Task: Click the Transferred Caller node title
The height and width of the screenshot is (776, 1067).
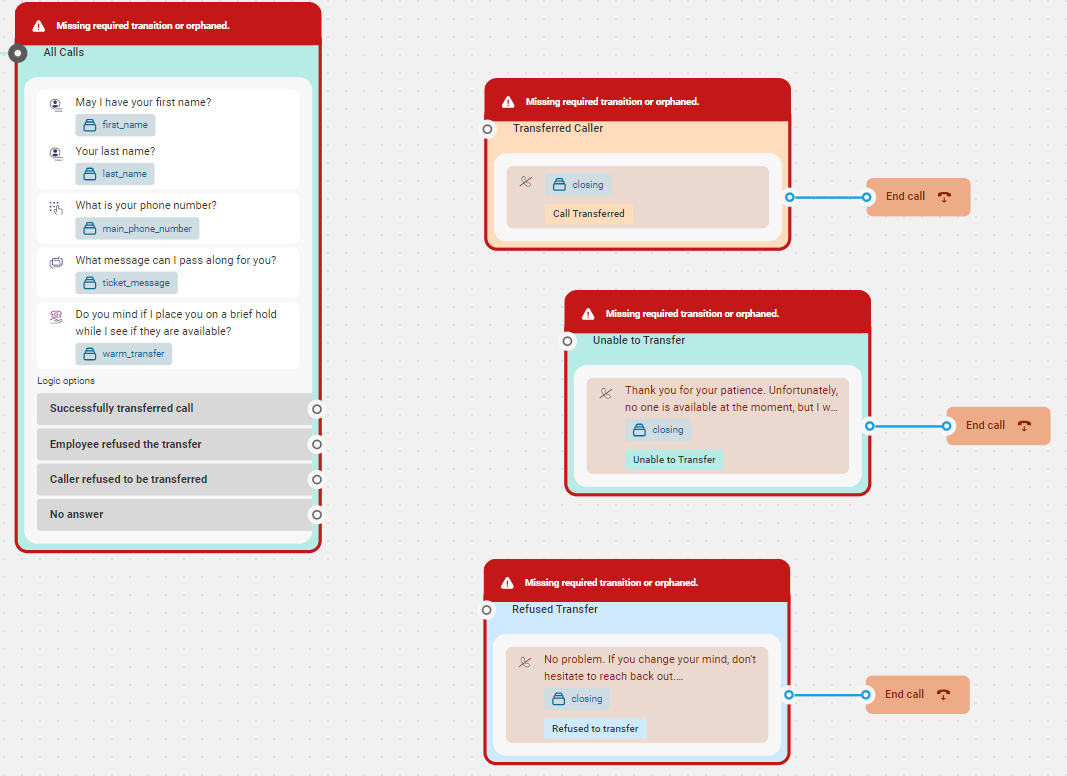Action: pyautogui.click(x=558, y=128)
